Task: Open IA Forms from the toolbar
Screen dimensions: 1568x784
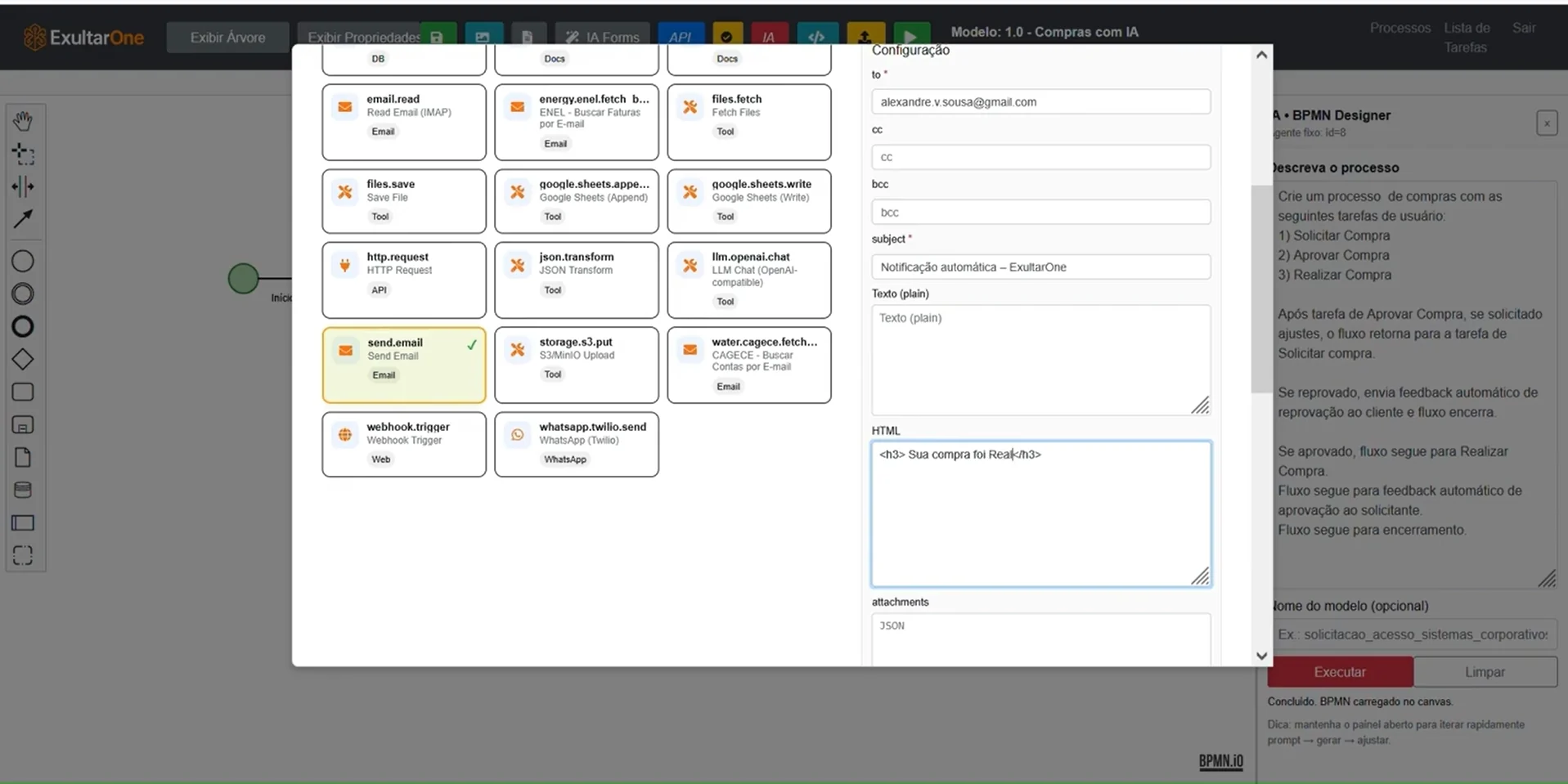Action: (x=603, y=36)
